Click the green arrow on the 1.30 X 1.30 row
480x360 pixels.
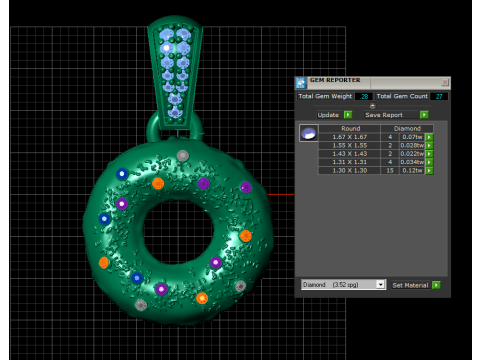click(x=429, y=170)
